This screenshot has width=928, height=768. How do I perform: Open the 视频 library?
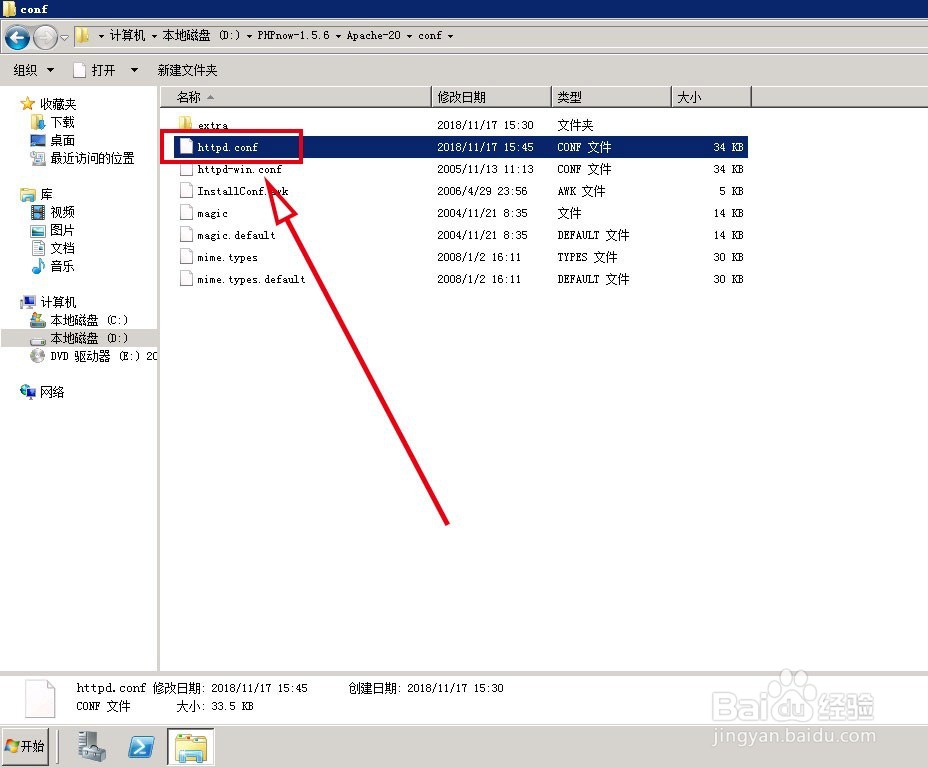tap(60, 212)
